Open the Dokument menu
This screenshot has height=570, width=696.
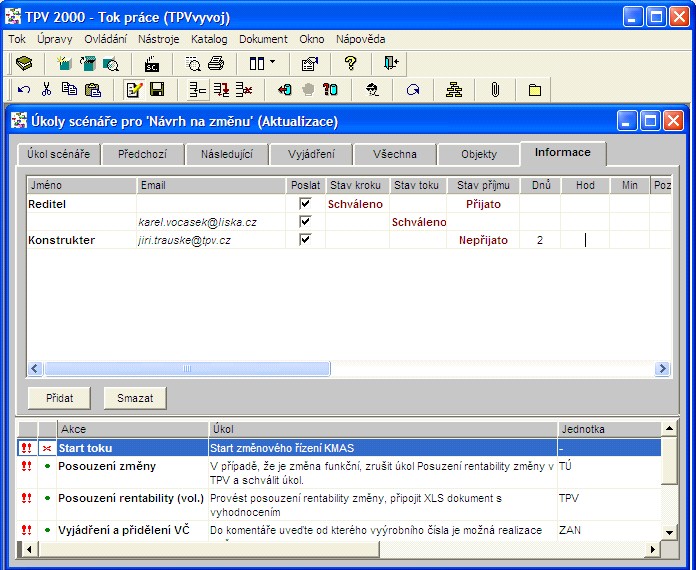(x=263, y=39)
